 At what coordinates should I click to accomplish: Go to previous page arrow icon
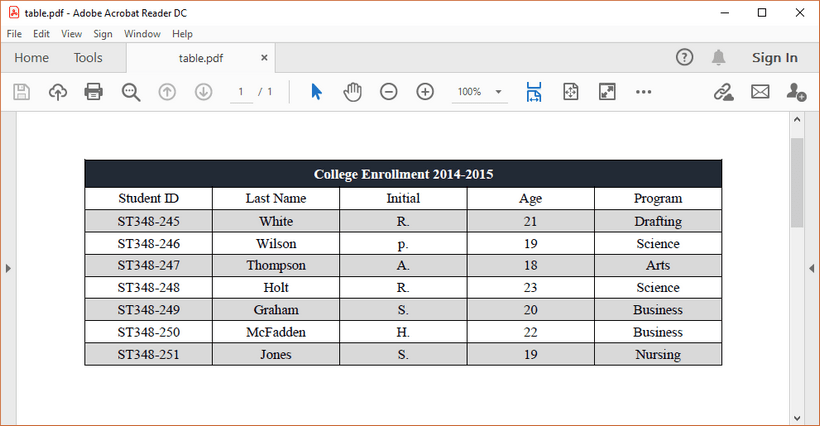point(167,92)
